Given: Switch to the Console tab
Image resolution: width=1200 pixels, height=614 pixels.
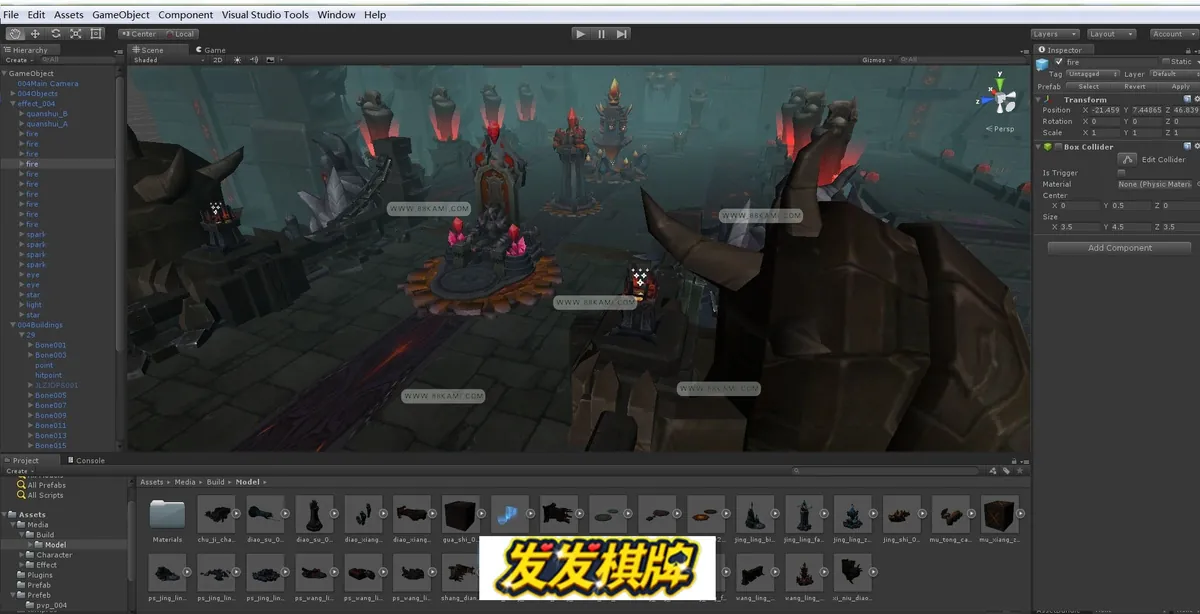Looking at the screenshot, I should pos(85,461).
